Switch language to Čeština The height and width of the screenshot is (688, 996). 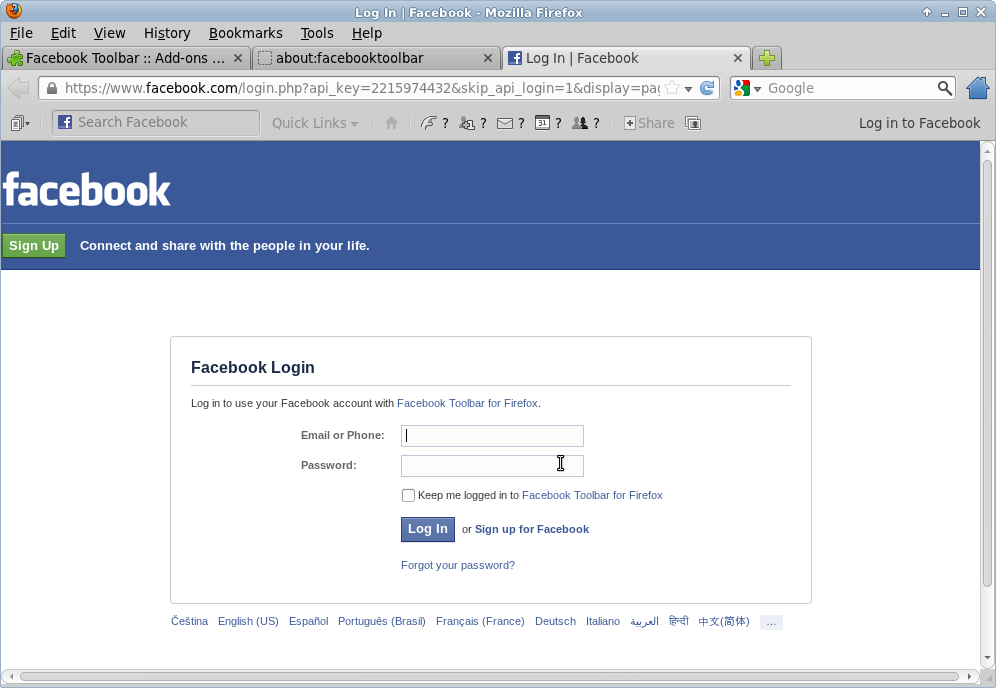point(189,621)
